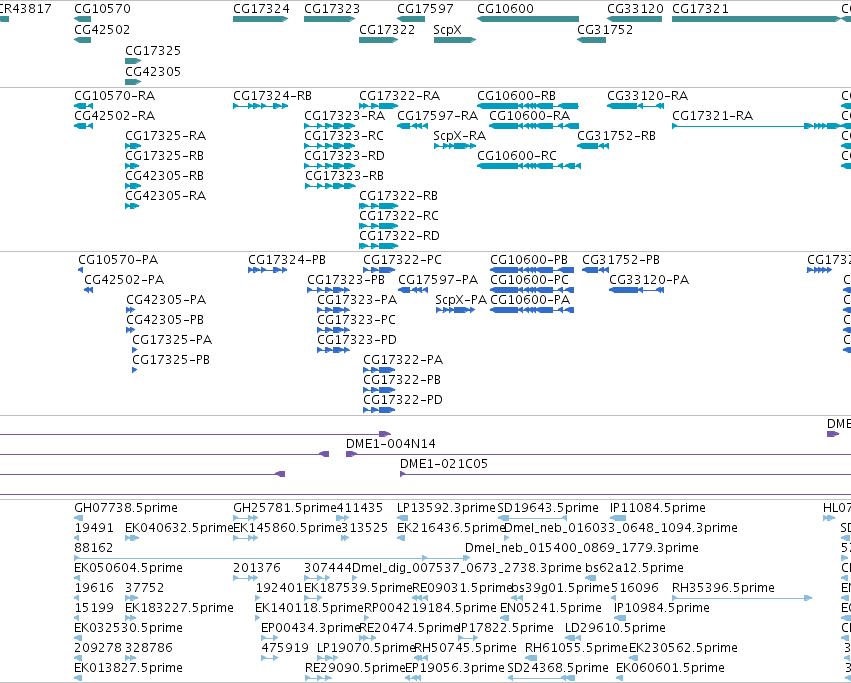Click the CG42502 gene label

click(x=102, y=29)
